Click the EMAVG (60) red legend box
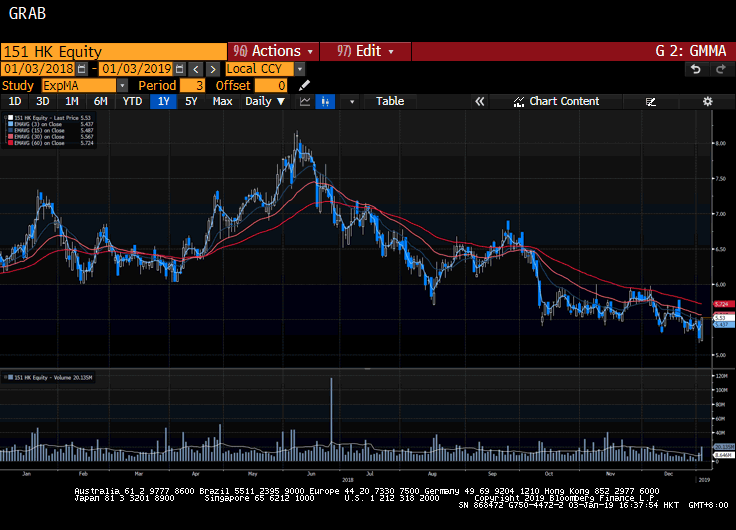The image size is (736, 530). [10, 143]
